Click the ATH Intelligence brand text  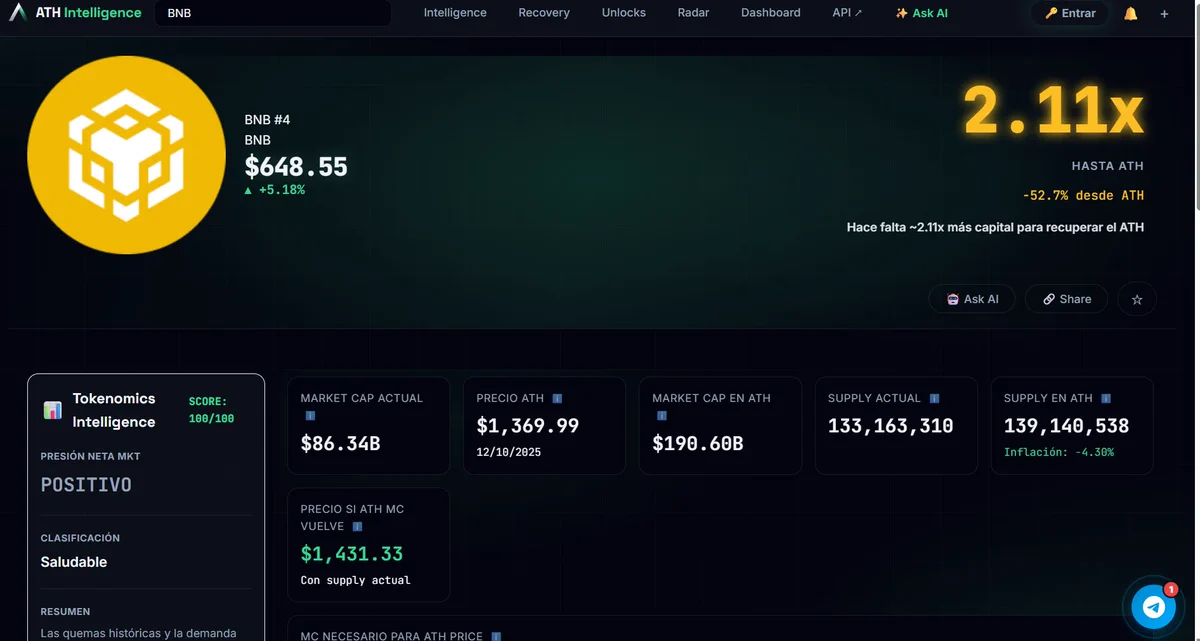88,13
